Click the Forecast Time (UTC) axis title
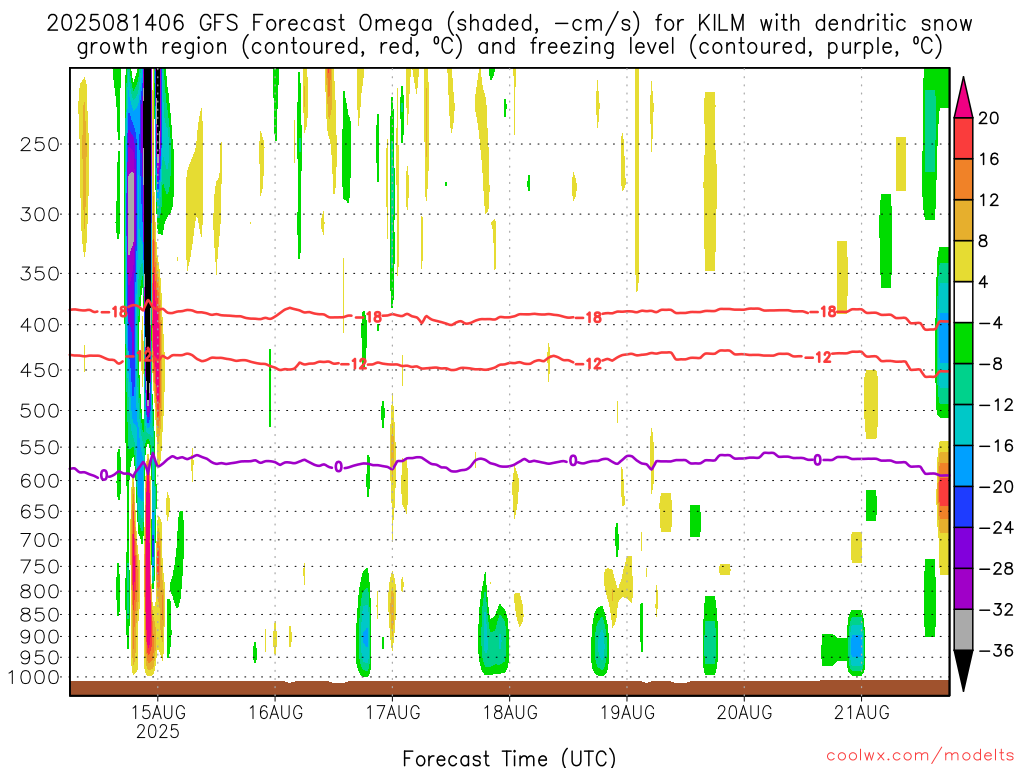Image resolution: width=1024 pixels, height=768 pixels. pyautogui.click(x=509, y=758)
